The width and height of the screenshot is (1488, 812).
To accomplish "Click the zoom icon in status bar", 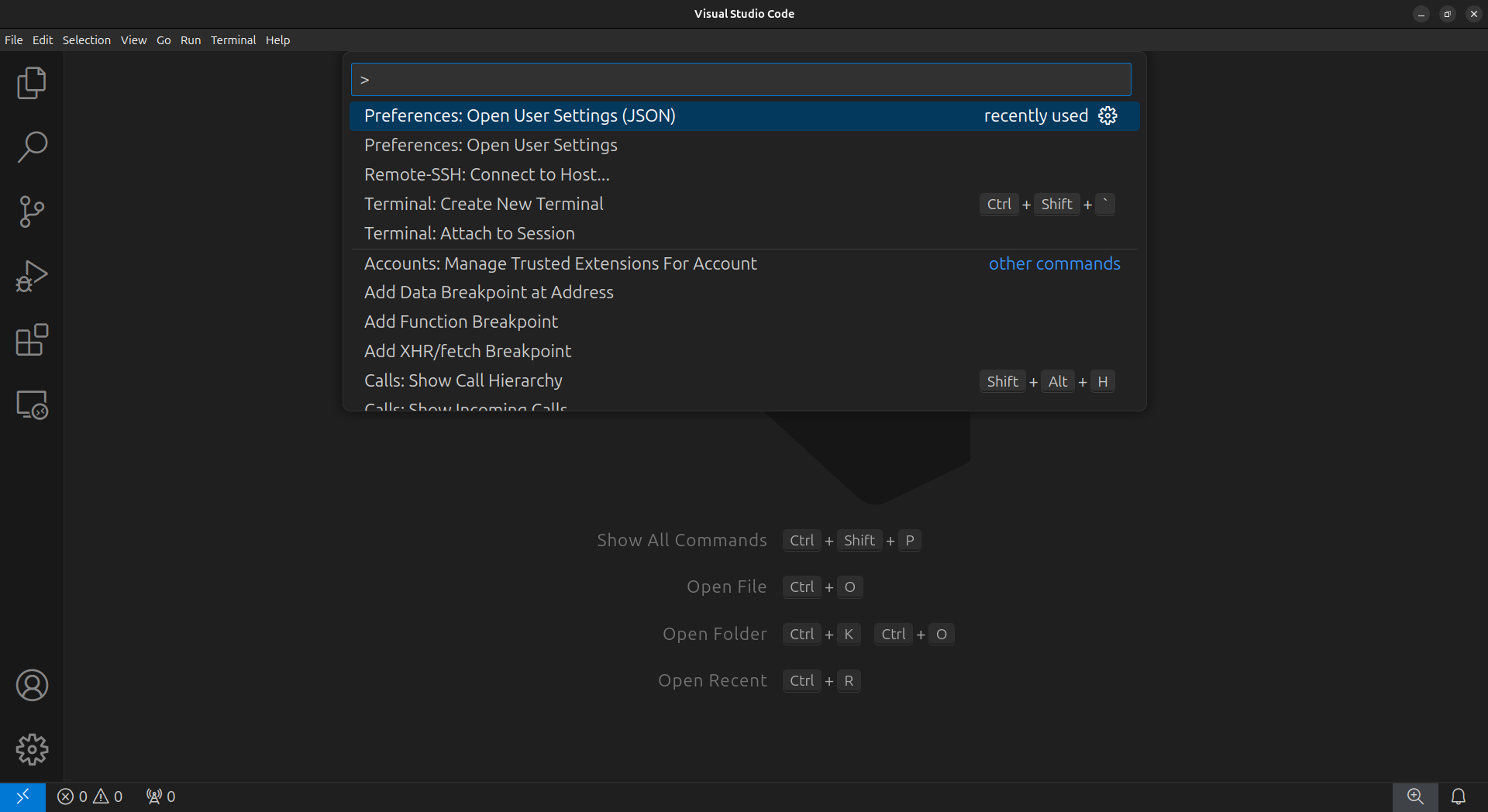I will point(1415,797).
